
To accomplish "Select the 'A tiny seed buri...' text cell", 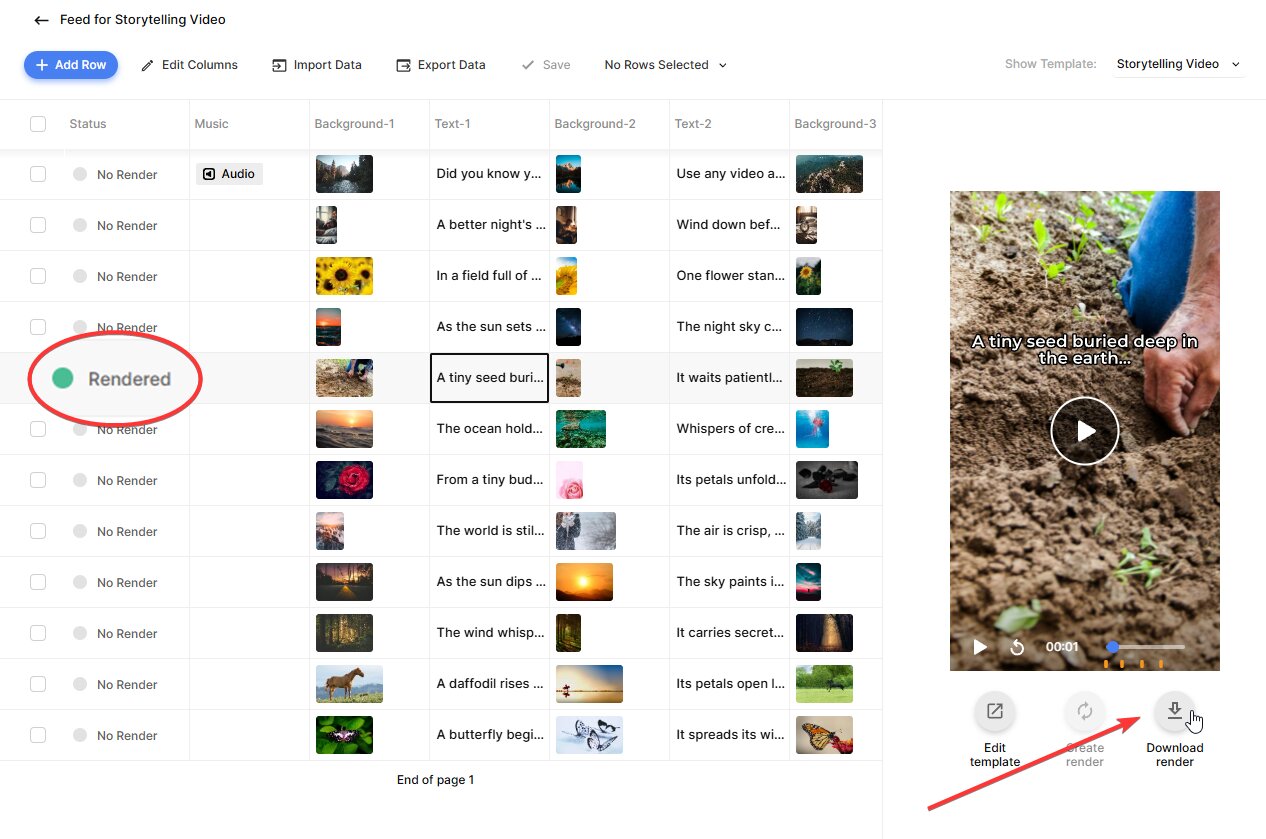I will (489, 378).
